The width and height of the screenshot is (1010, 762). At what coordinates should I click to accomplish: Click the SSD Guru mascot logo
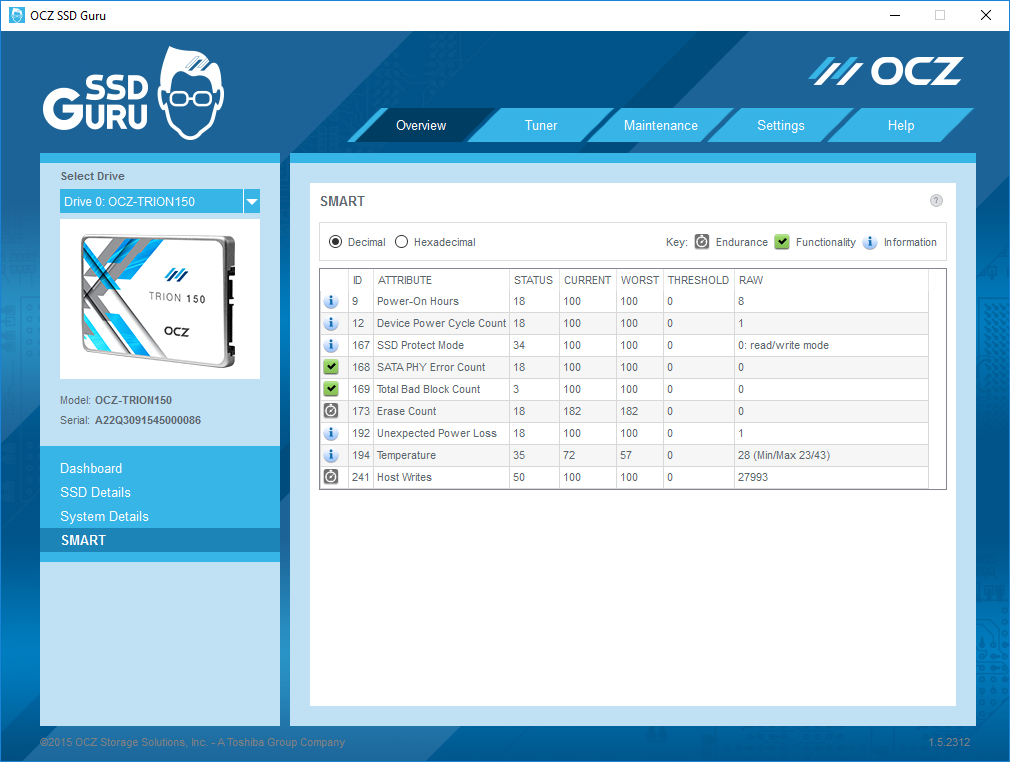(x=134, y=93)
